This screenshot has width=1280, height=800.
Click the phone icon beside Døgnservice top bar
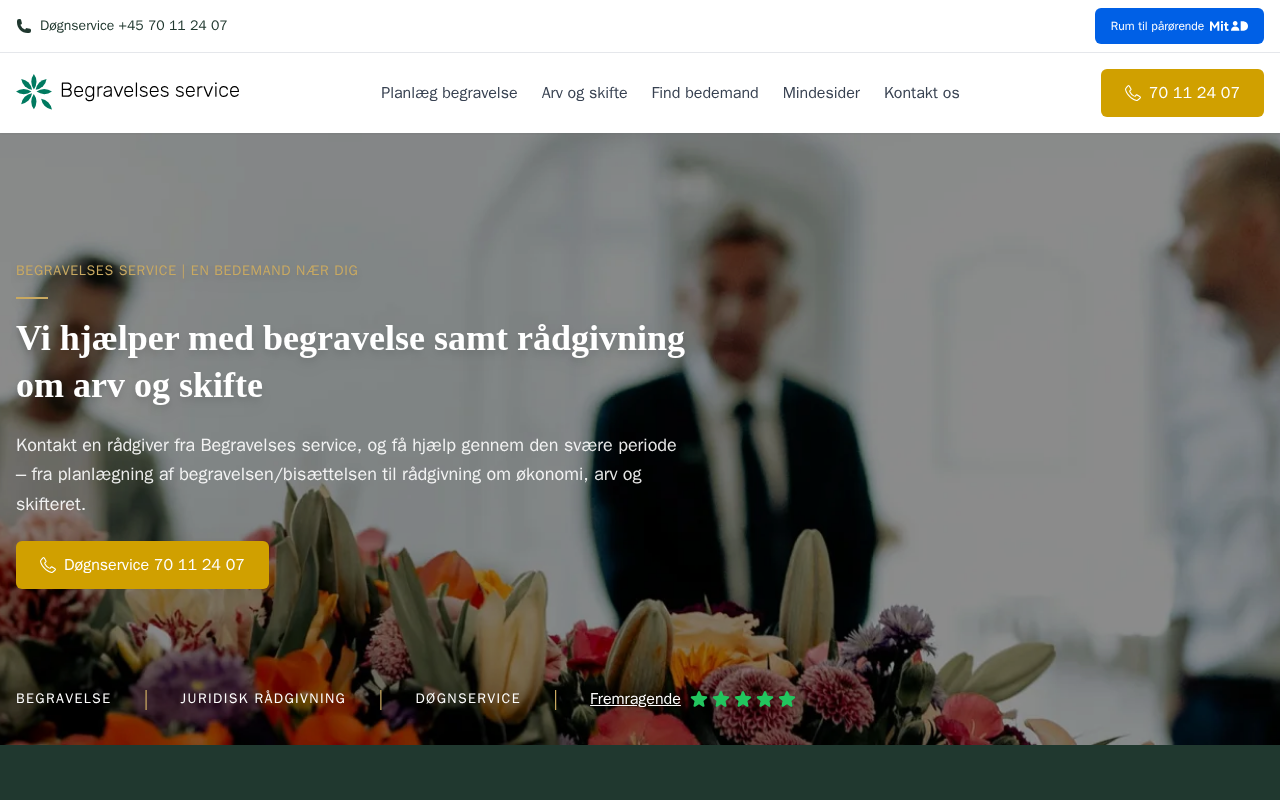pos(24,26)
